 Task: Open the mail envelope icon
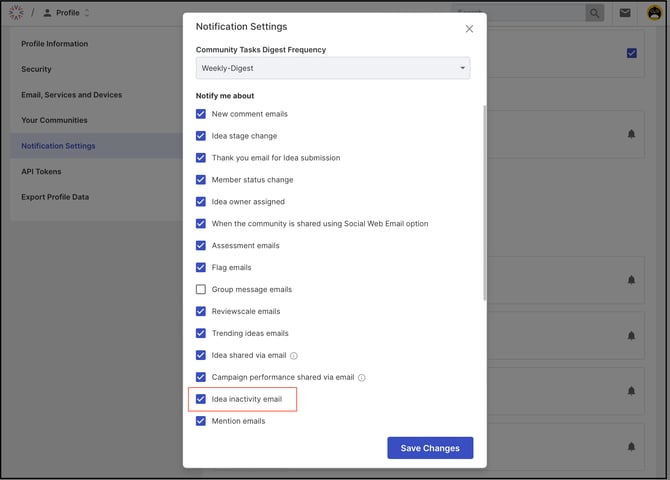click(625, 13)
